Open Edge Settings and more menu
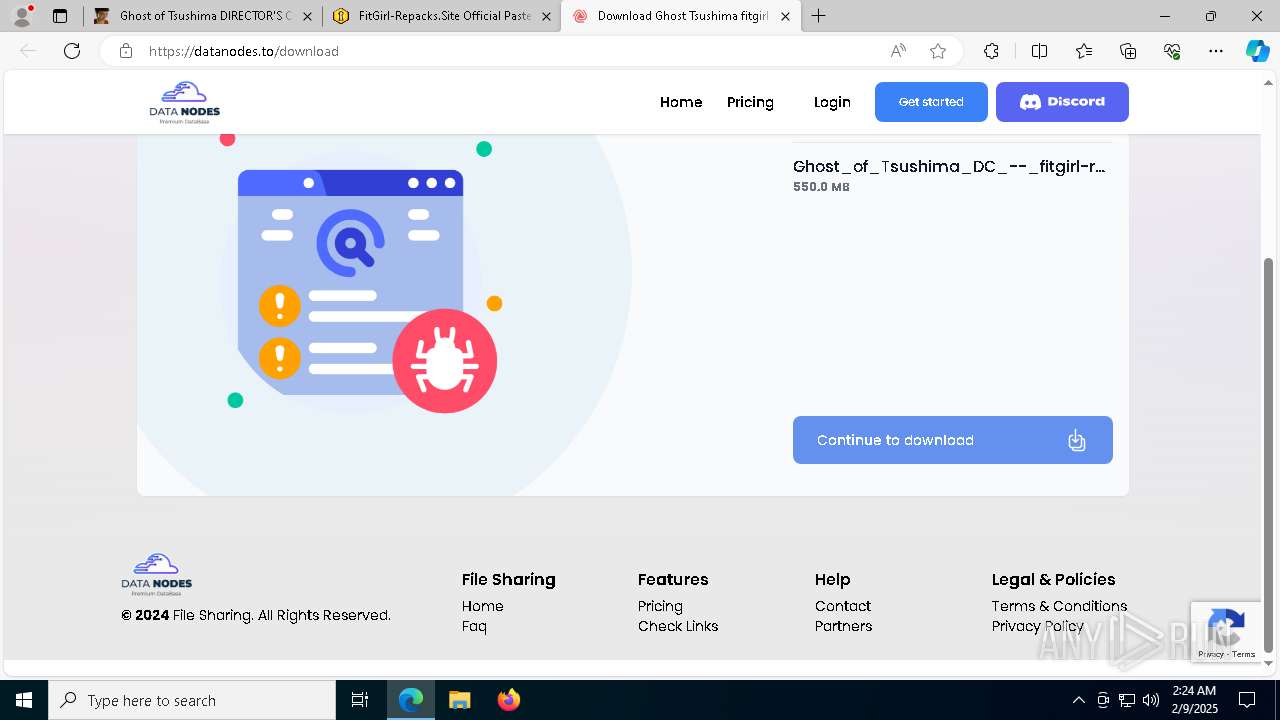 [x=1216, y=51]
